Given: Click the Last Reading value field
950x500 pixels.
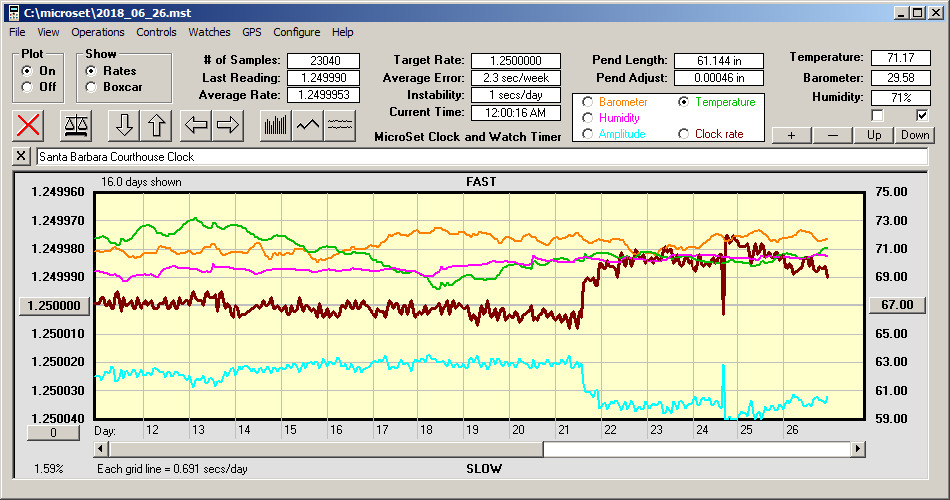Looking at the screenshot, I should click(324, 78).
